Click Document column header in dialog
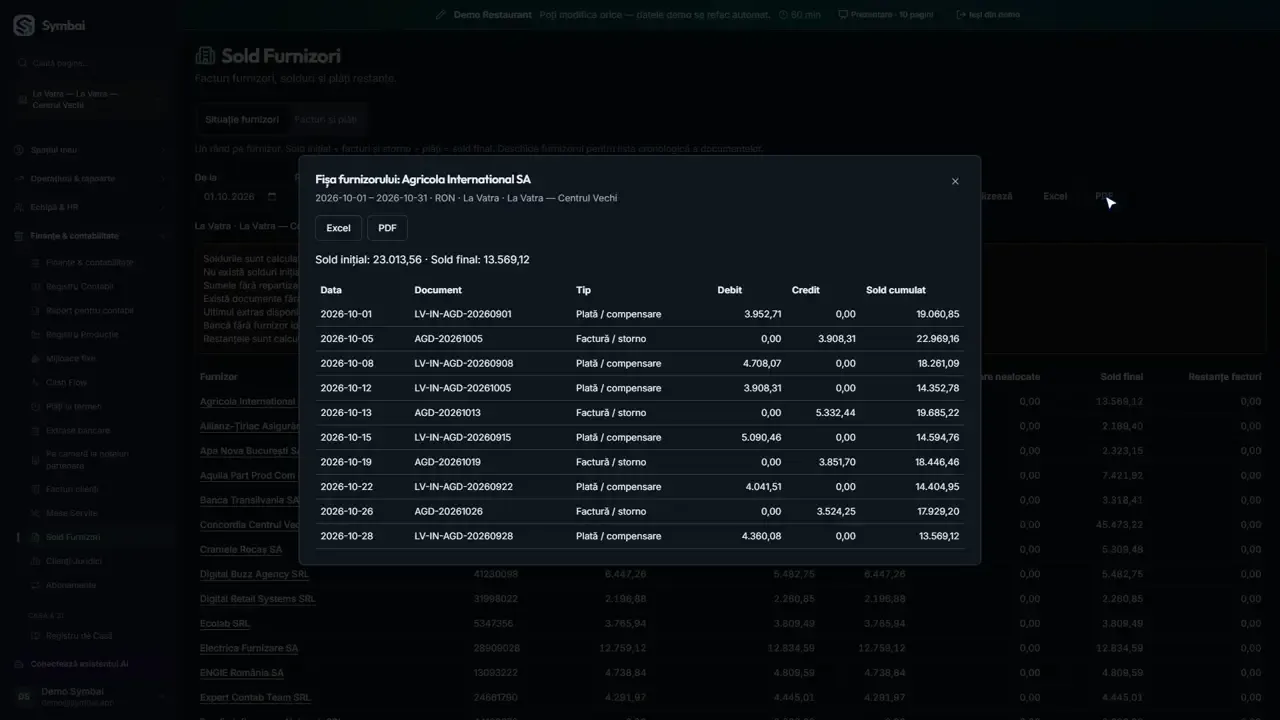Viewport: 1280px width, 720px height. coord(438,290)
